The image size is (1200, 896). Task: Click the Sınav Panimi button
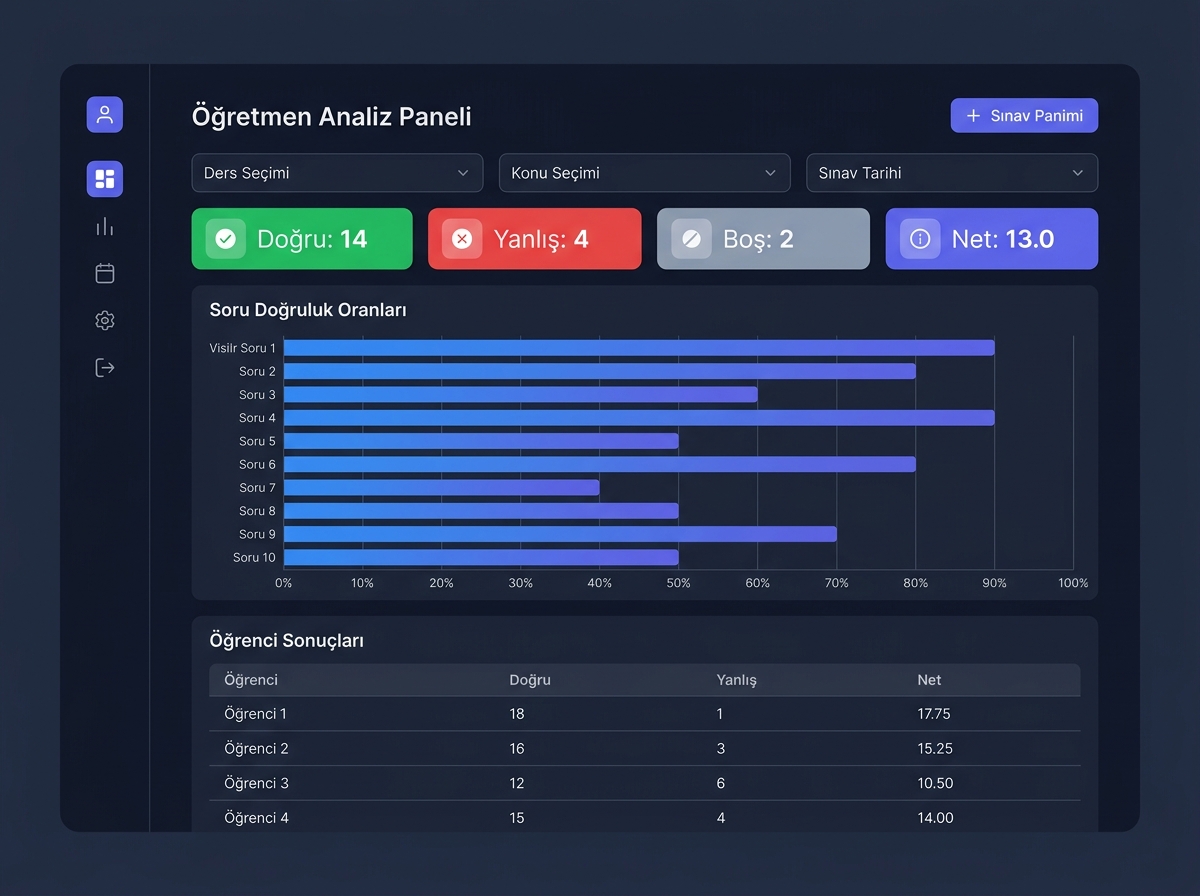(x=1024, y=115)
